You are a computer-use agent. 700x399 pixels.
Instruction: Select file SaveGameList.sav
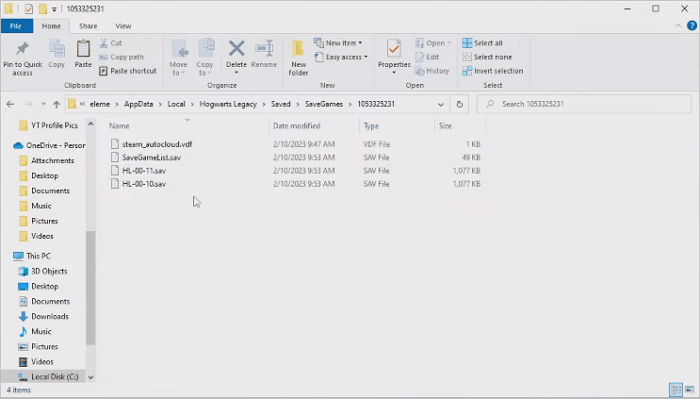coord(151,158)
